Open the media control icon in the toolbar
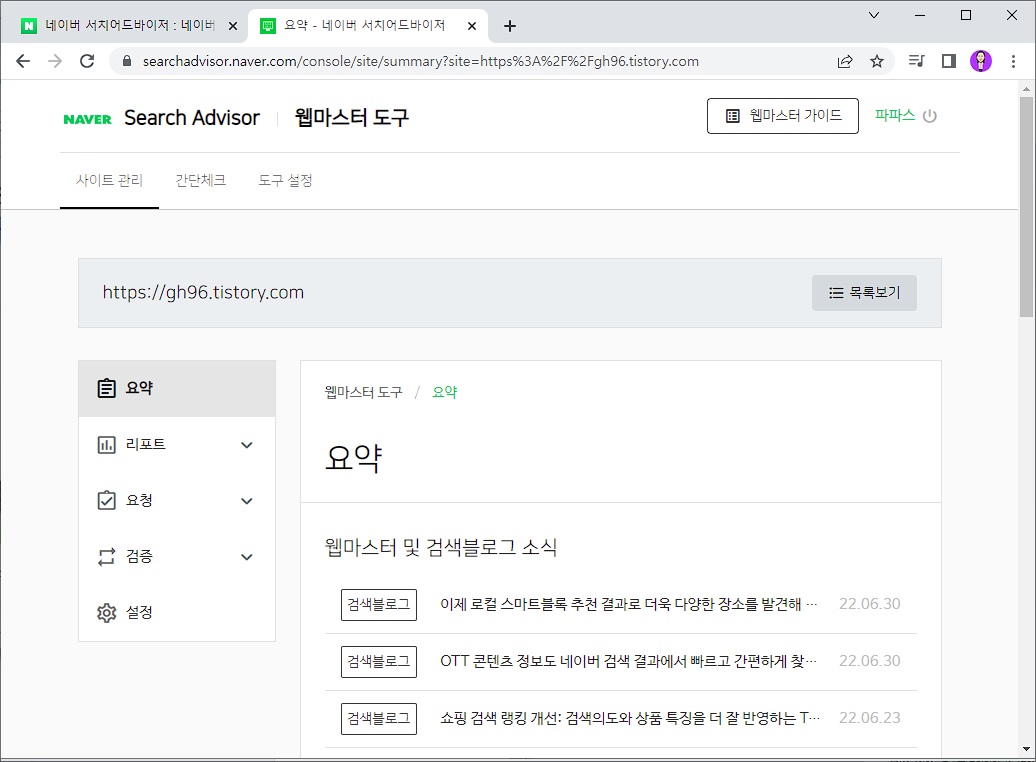The image size is (1036, 762). click(x=916, y=61)
